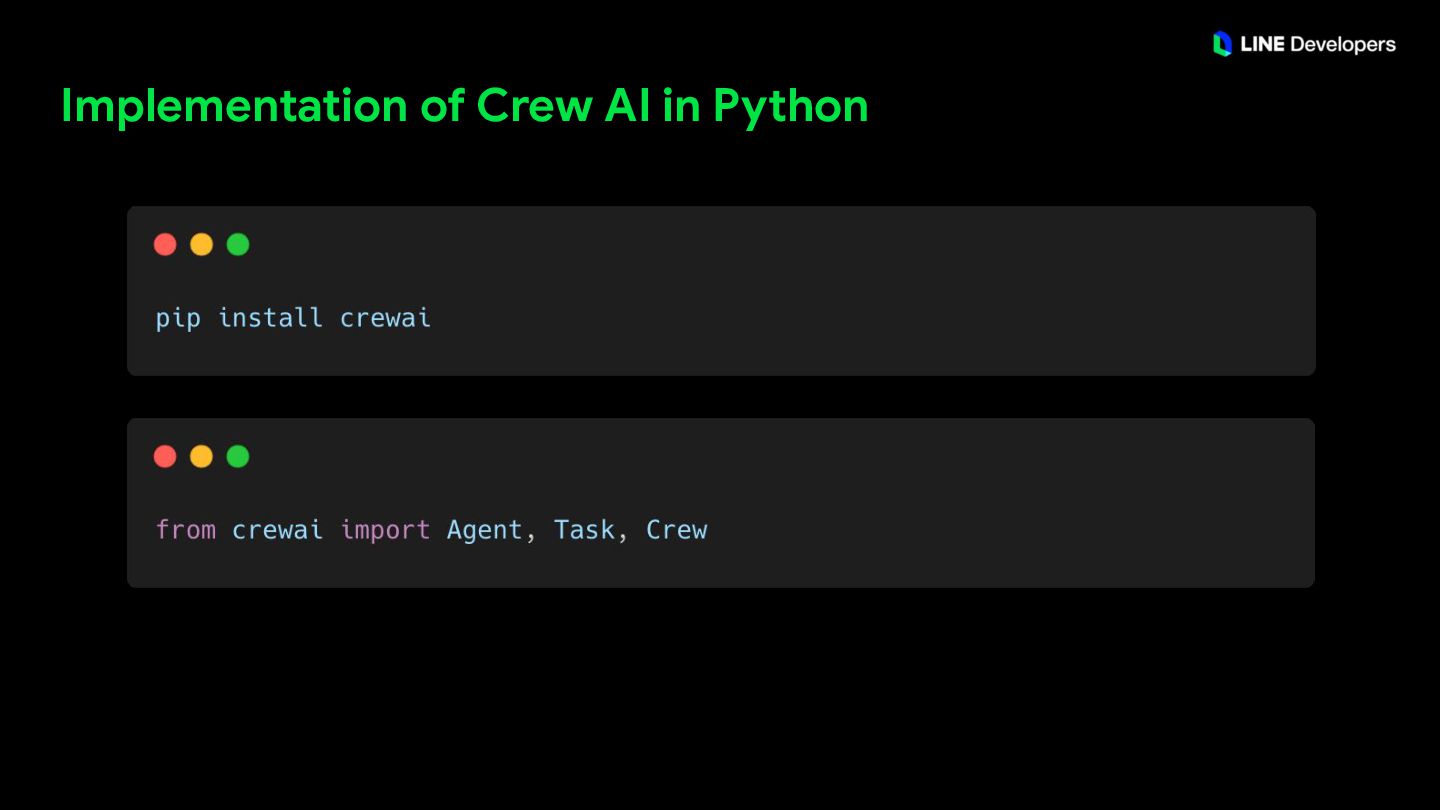Screen dimensions: 1440x810
Task: Click the red dot in import code window
Action: (x=165, y=456)
